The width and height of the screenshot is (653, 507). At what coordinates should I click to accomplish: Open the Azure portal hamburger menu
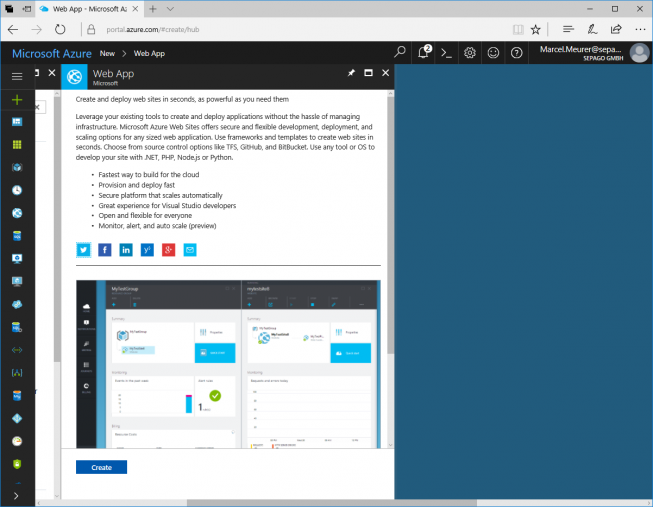[x=17, y=76]
